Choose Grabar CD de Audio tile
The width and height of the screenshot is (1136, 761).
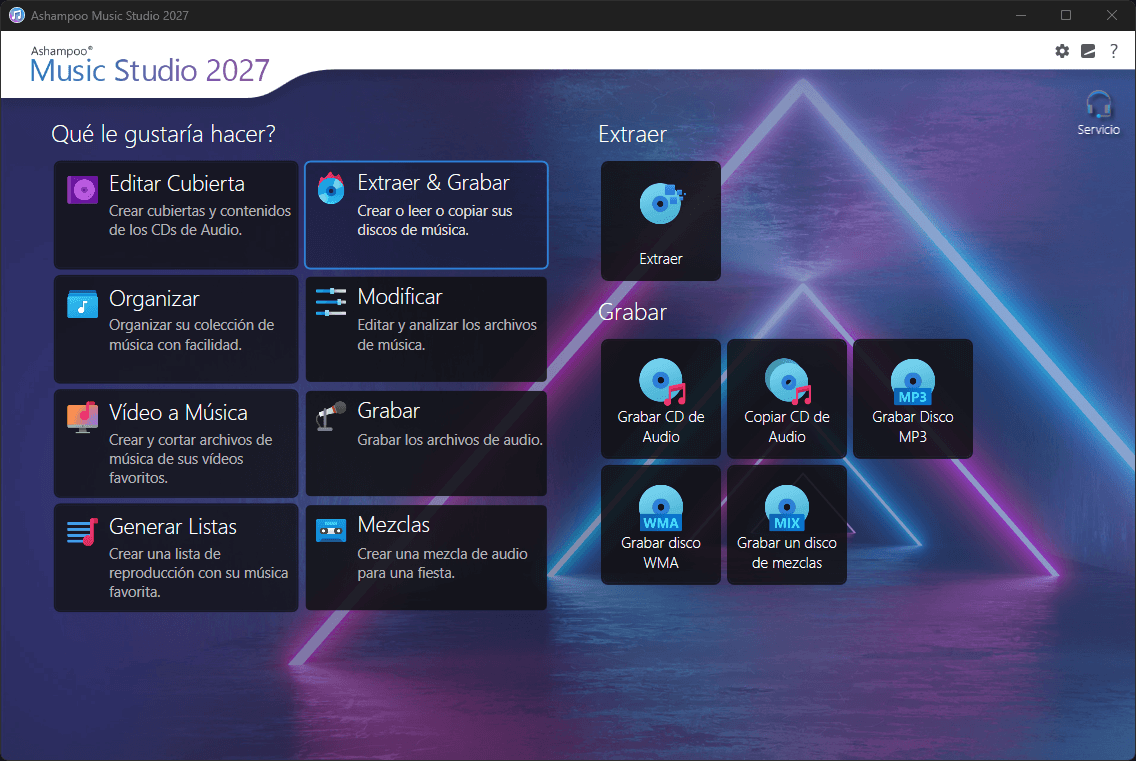[x=661, y=399]
